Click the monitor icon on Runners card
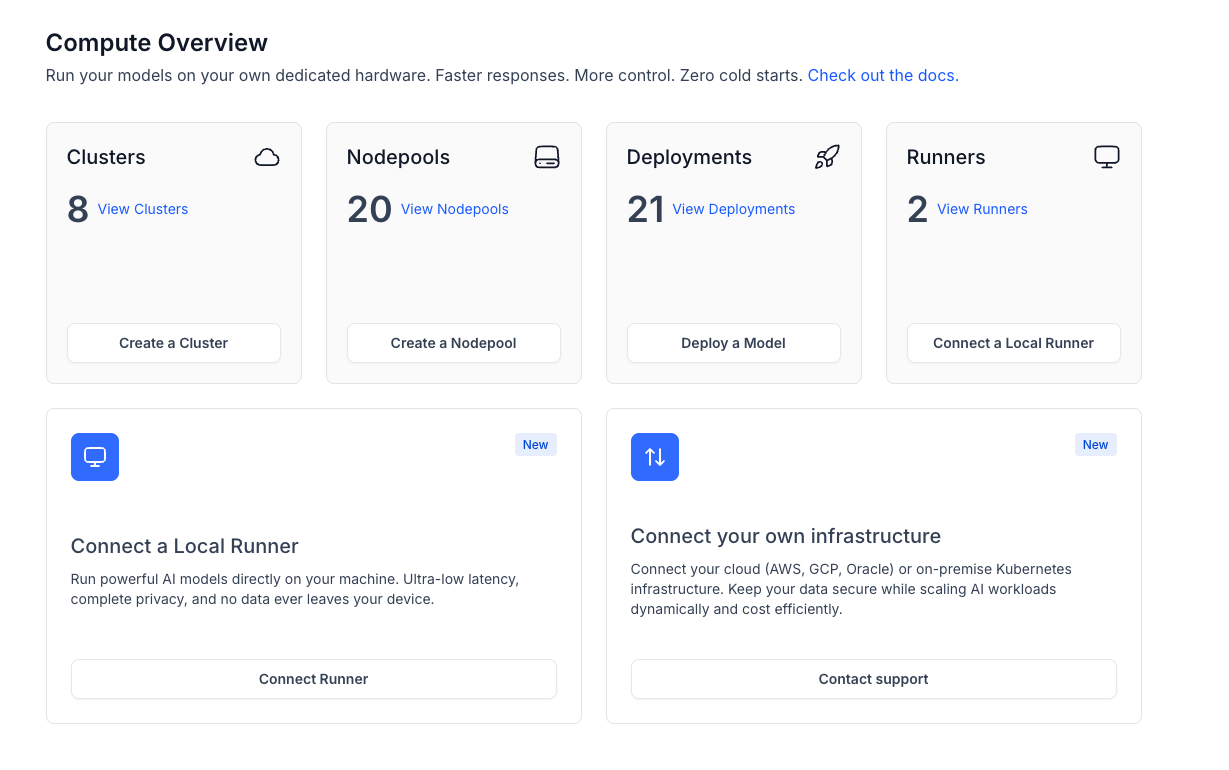Viewport: 1229px width, 770px height. [x=1107, y=157]
